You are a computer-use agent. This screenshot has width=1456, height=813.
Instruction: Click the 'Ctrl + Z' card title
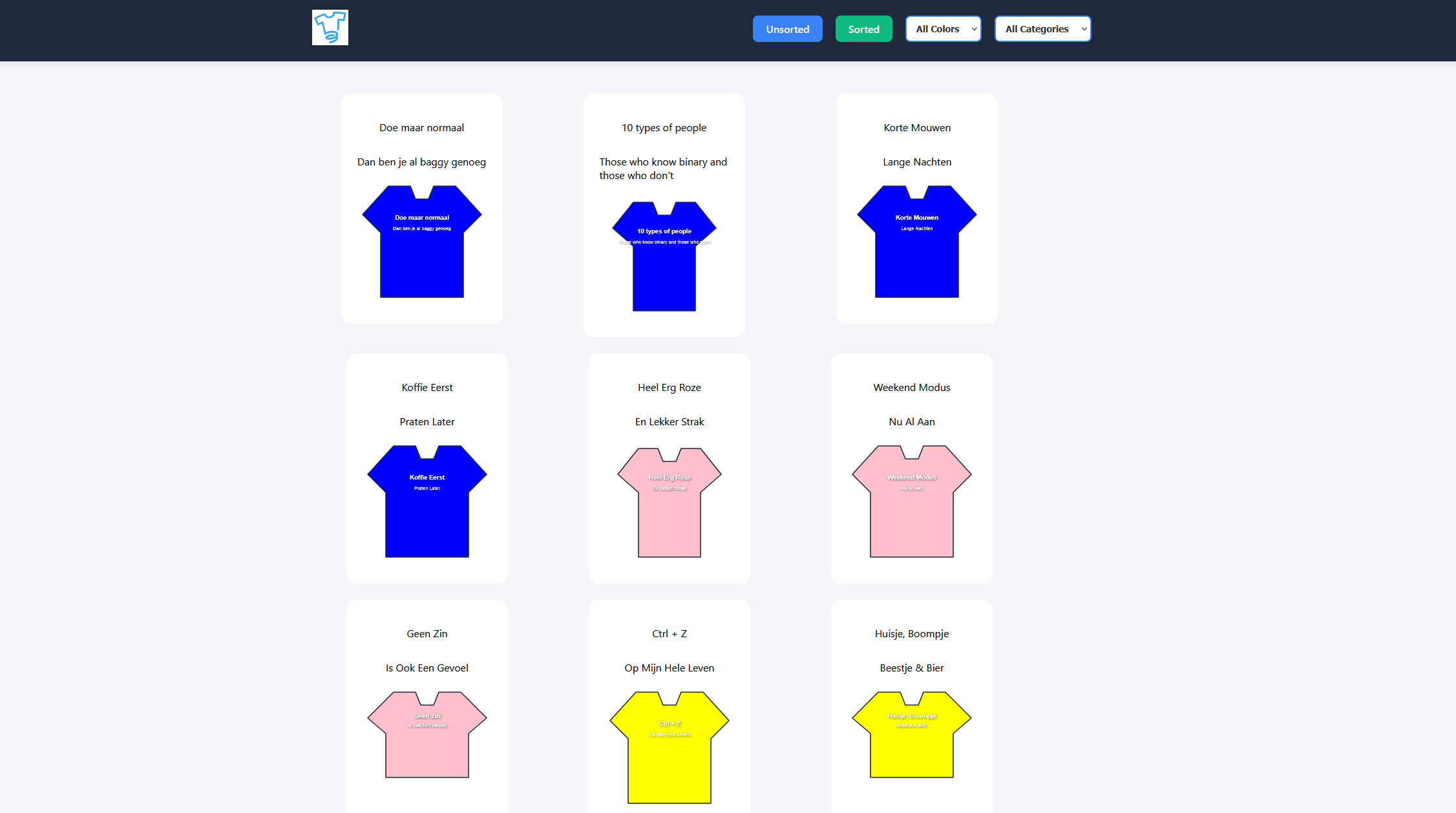pyautogui.click(x=670, y=634)
